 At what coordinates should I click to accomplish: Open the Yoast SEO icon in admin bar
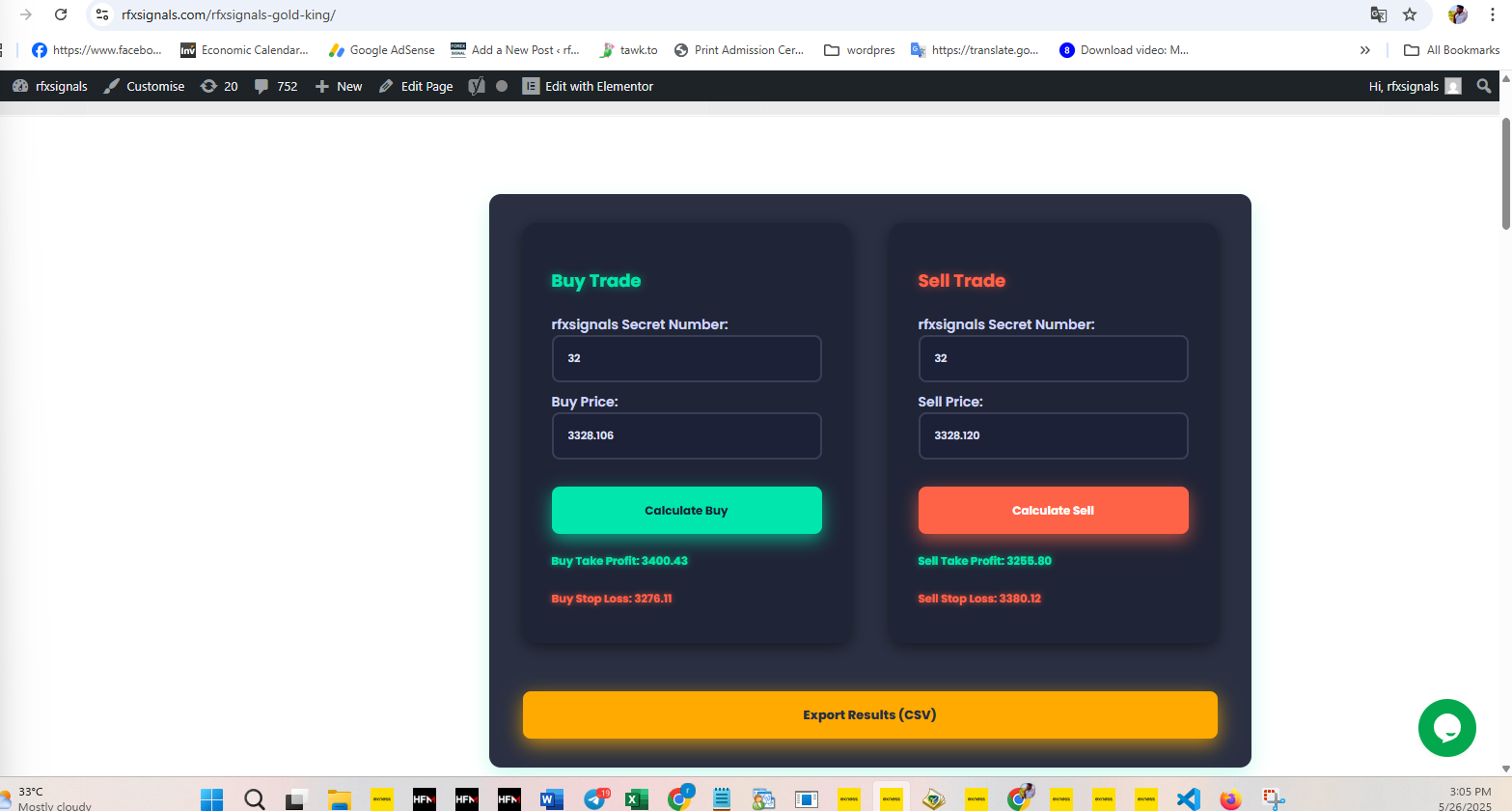click(476, 86)
